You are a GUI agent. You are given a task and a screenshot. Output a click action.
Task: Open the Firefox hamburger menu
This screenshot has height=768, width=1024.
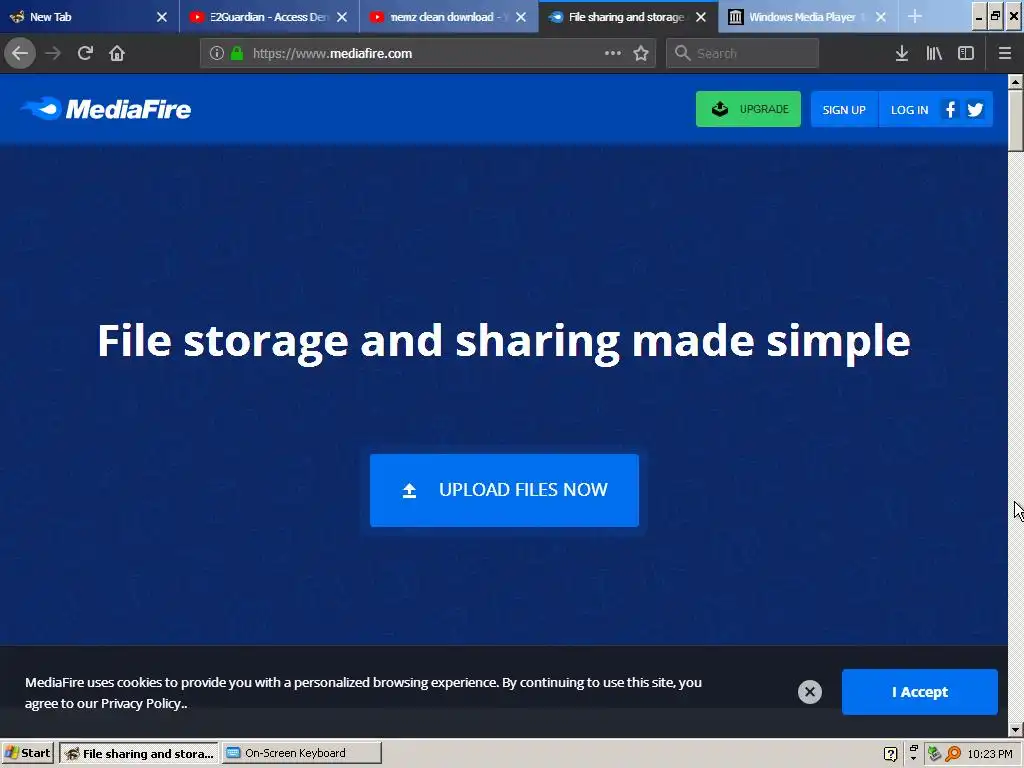pos(1005,53)
